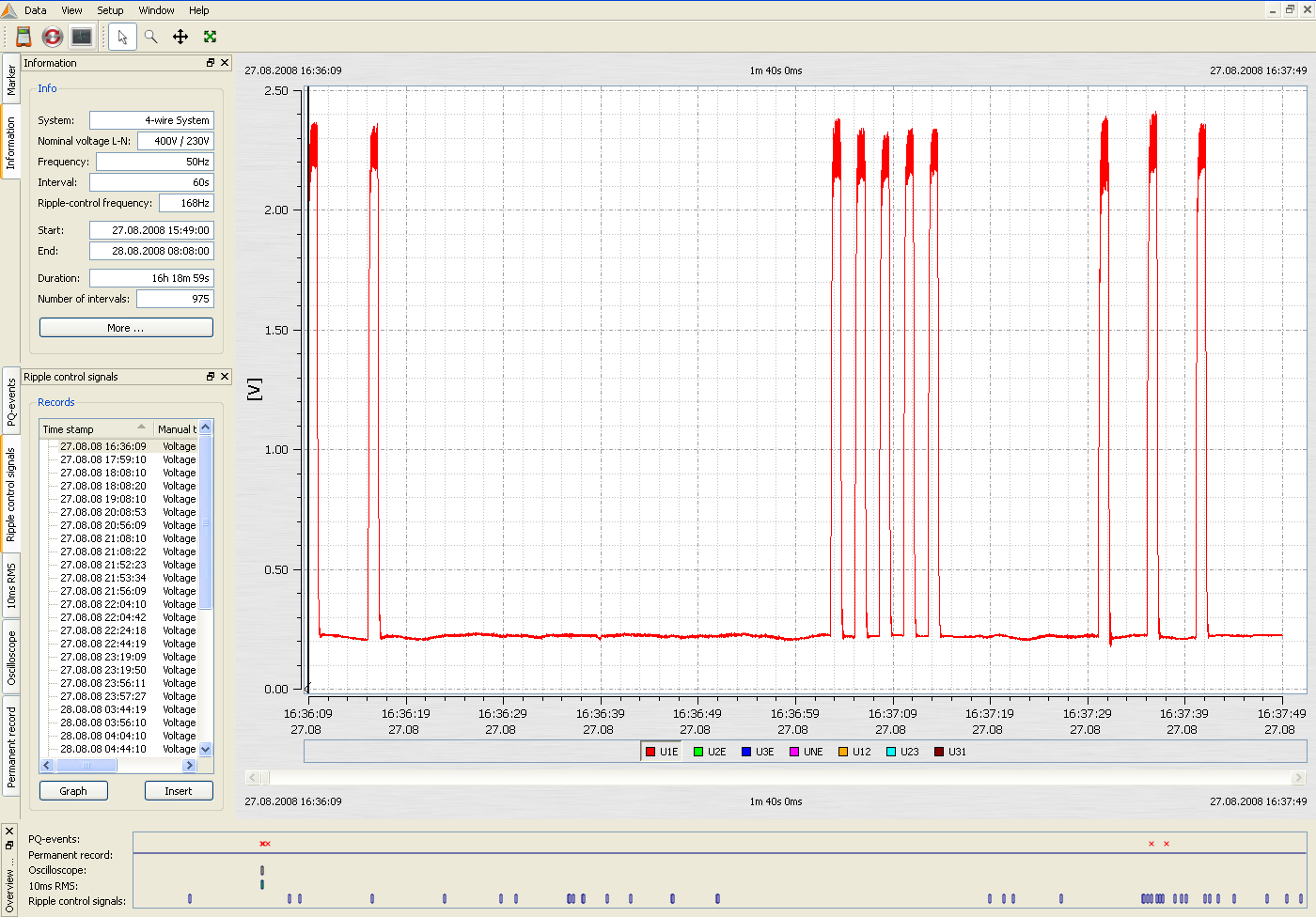
Task: Click records list scroll down arrow
Action: point(206,750)
